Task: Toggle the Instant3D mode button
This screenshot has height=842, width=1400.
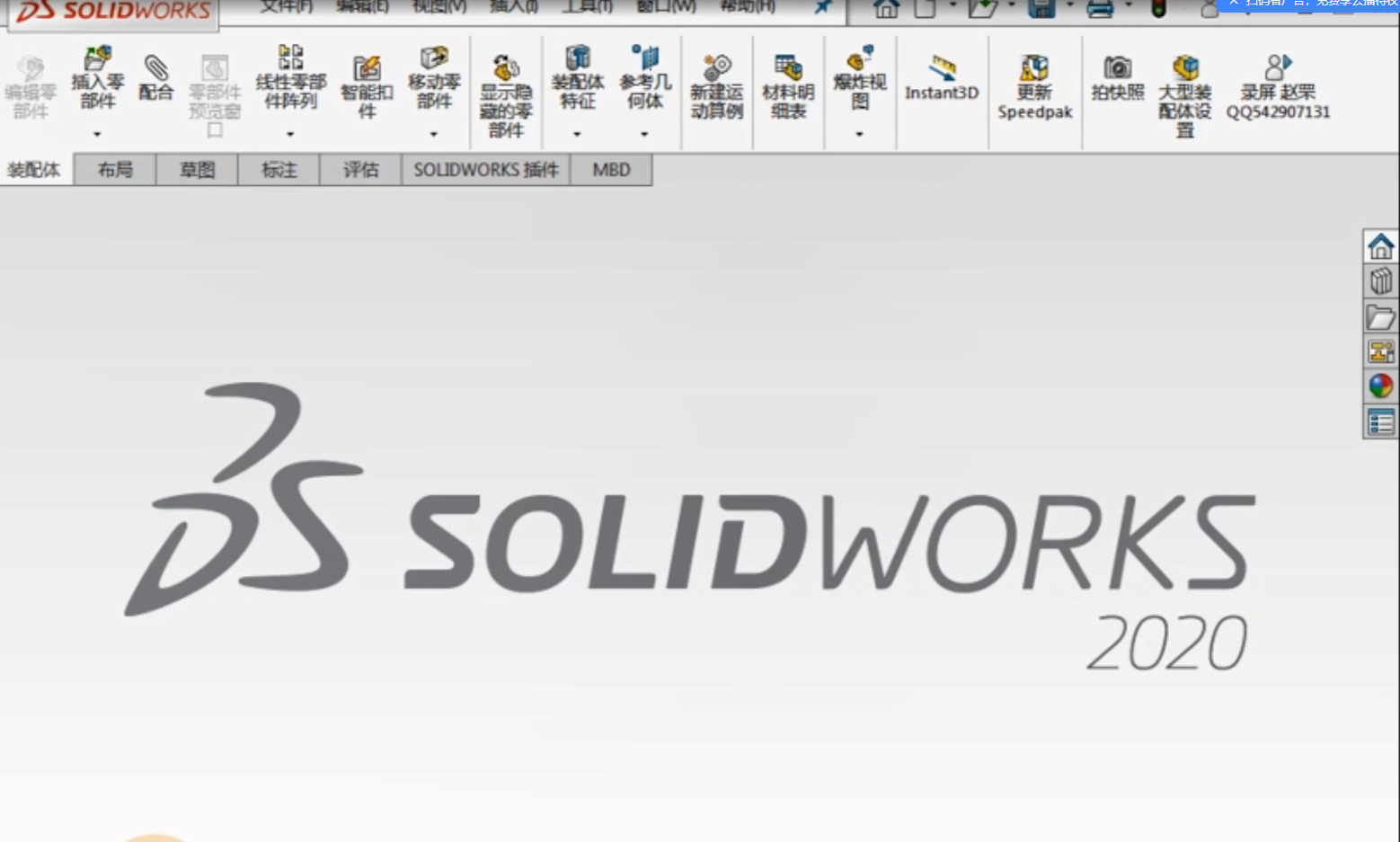Action: click(x=941, y=79)
